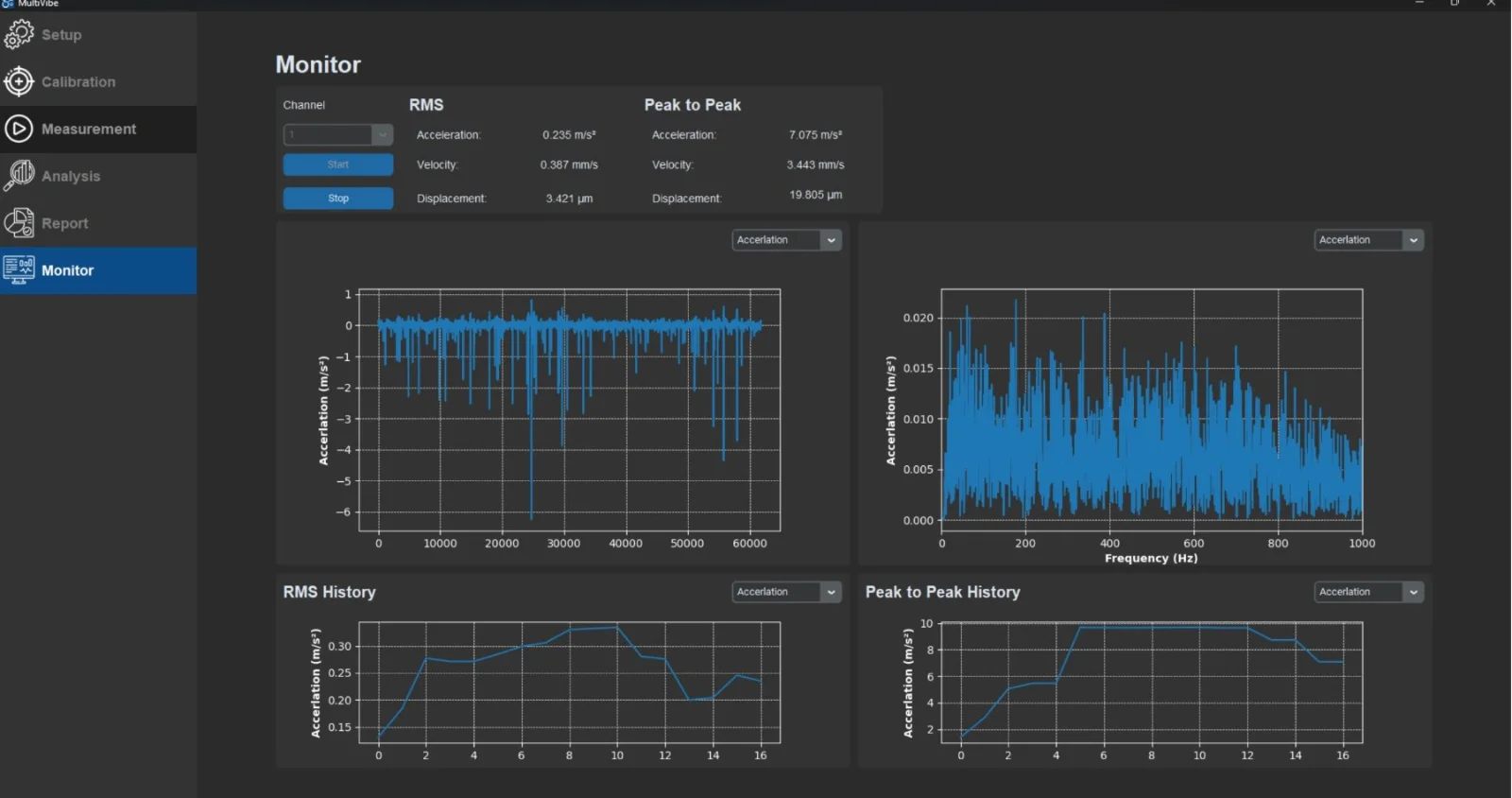The height and width of the screenshot is (798, 1512).
Task: Click the RMS History line chart
Action: pos(570,683)
